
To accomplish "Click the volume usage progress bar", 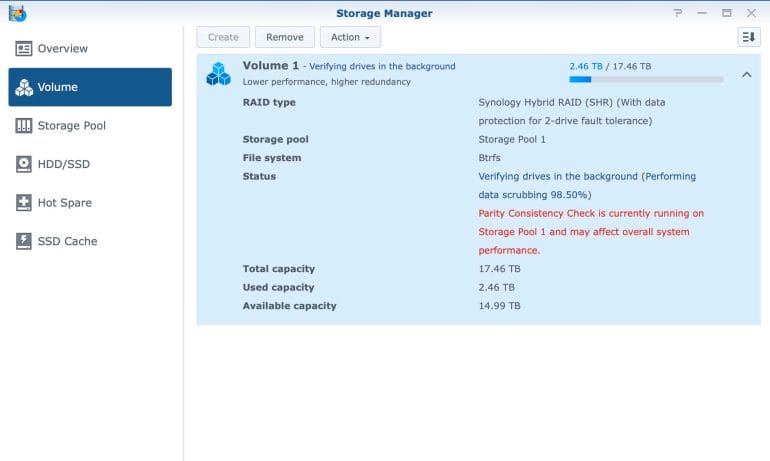I will pos(646,79).
